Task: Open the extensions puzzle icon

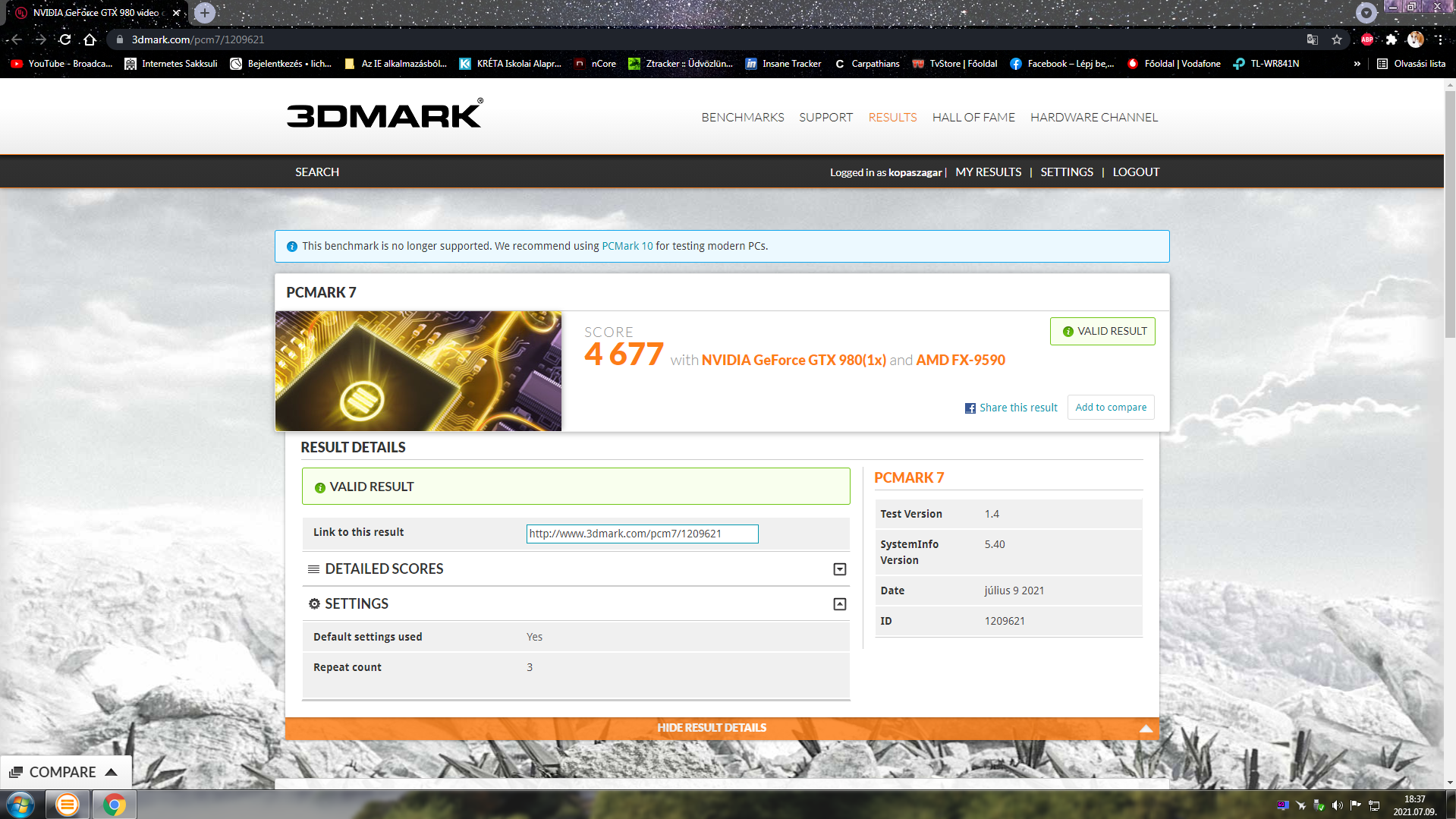Action: pos(1392,39)
